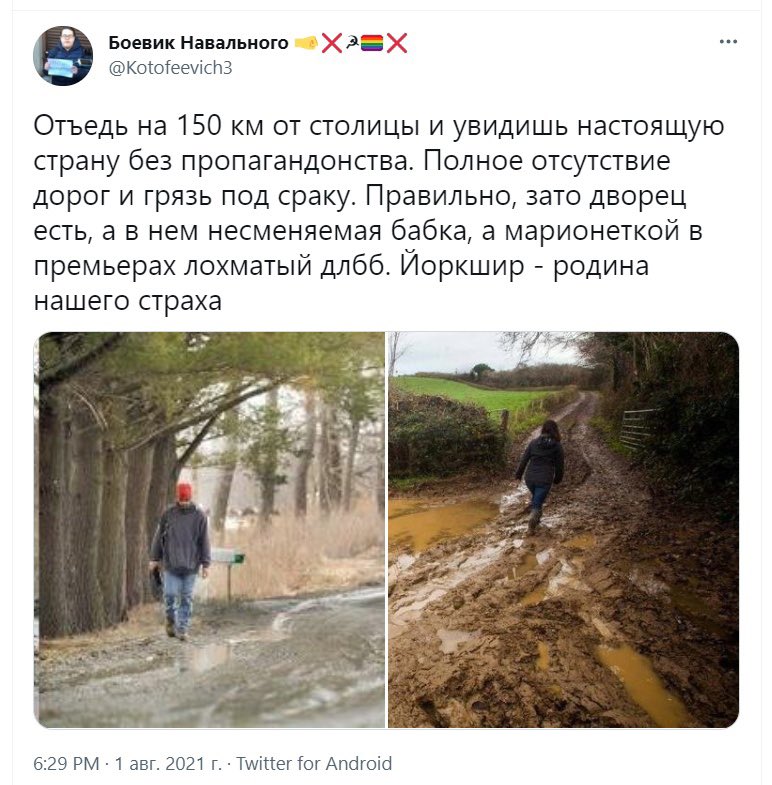Open the @Kotofeevich3 handle link
The height and width of the screenshot is (785, 772).
click(x=170, y=68)
